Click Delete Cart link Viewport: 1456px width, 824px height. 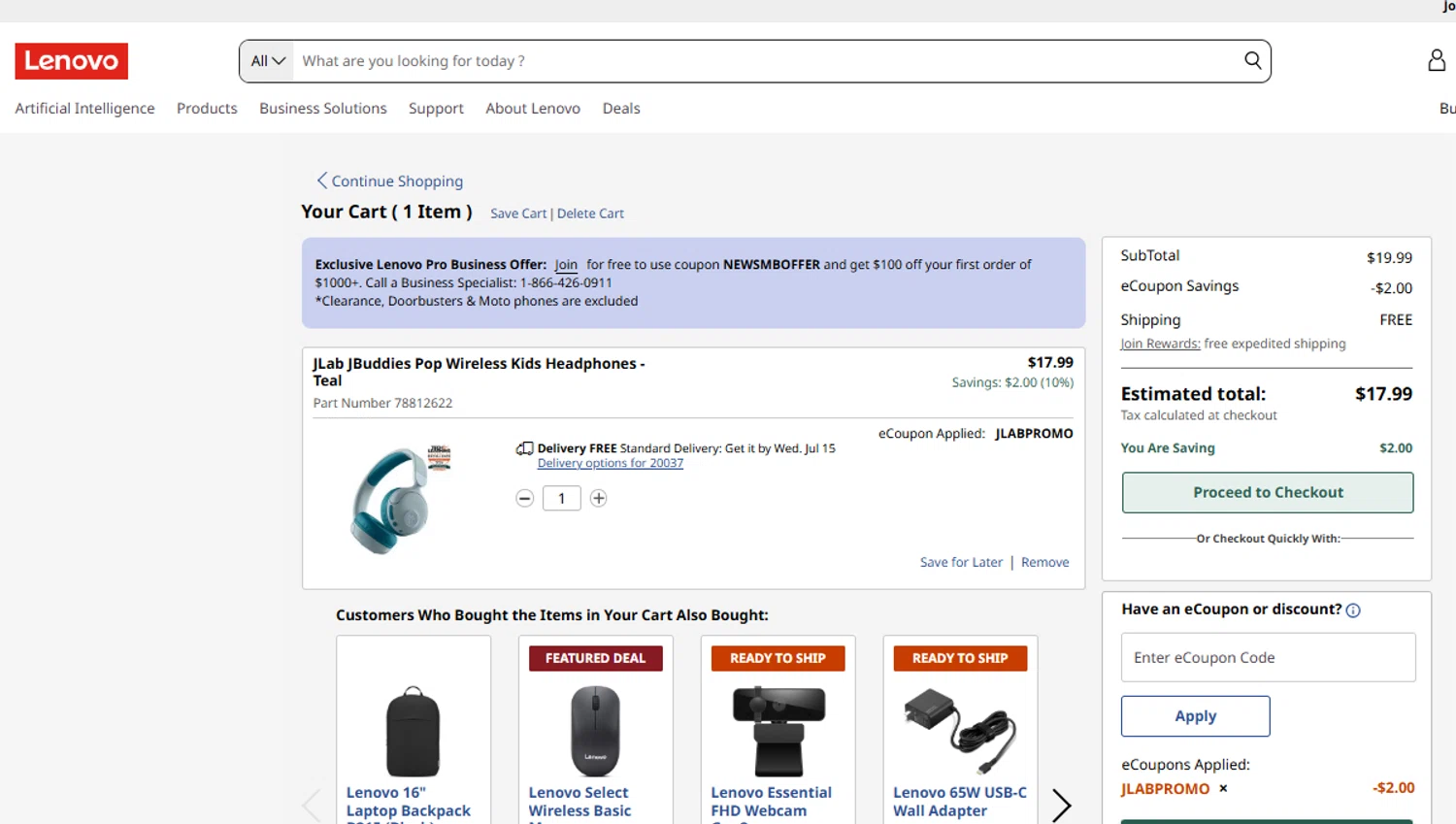(590, 214)
